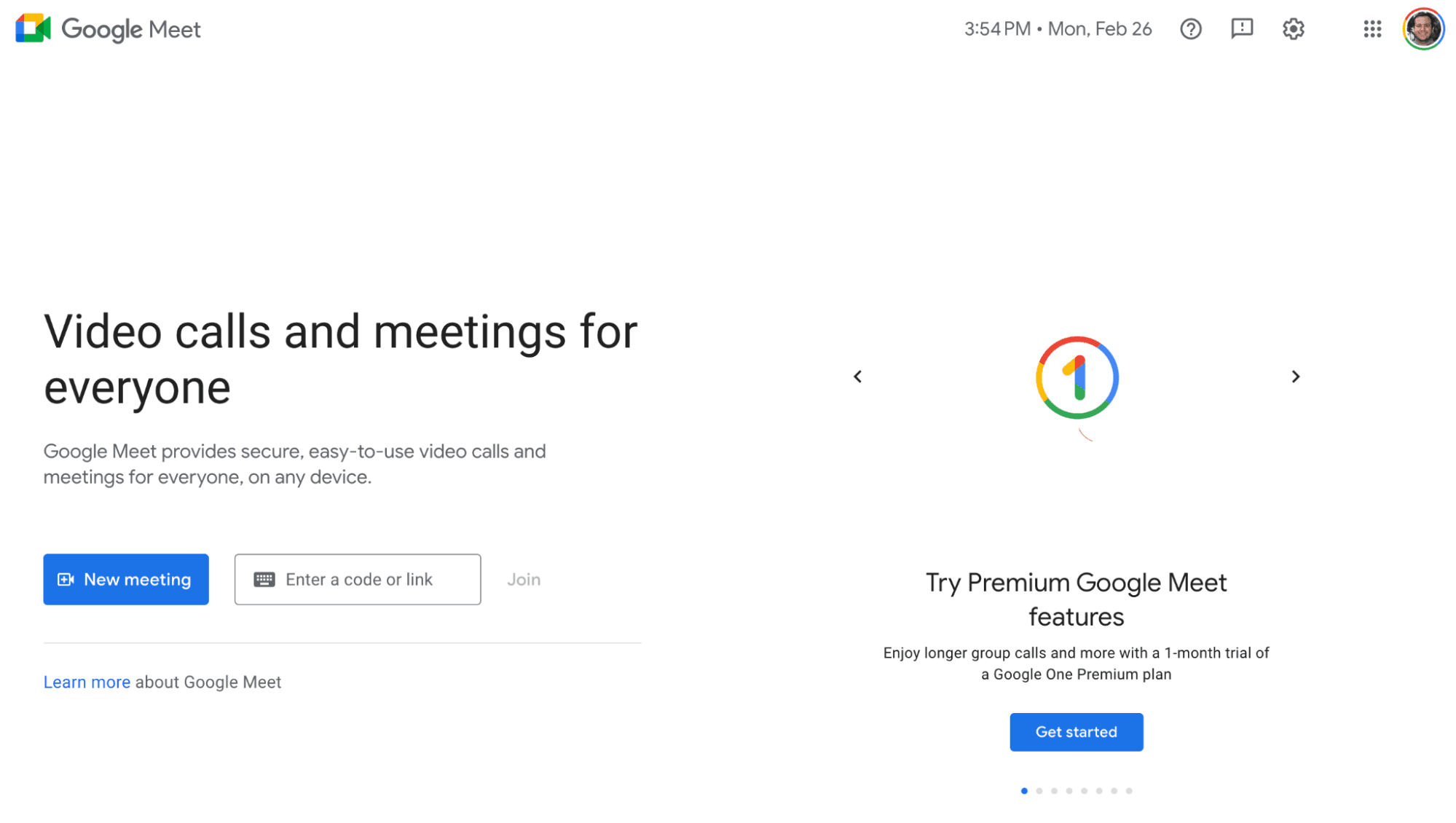Click the Get started button
1456x823 pixels.
tap(1076, 732)
